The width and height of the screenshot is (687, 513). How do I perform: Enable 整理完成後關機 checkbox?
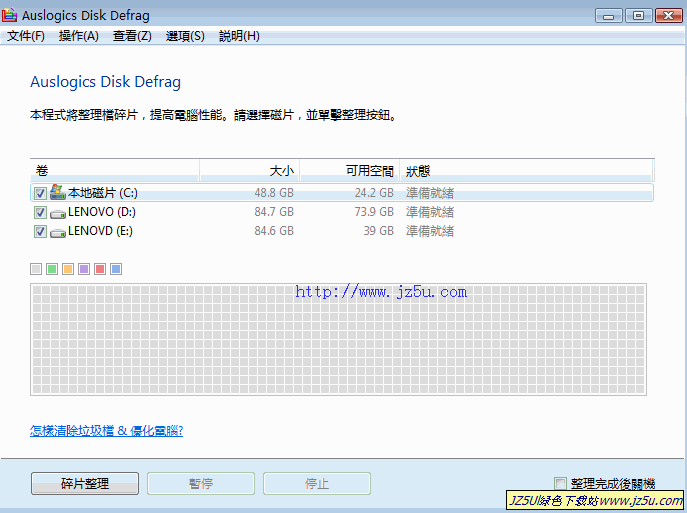(560, 483)
